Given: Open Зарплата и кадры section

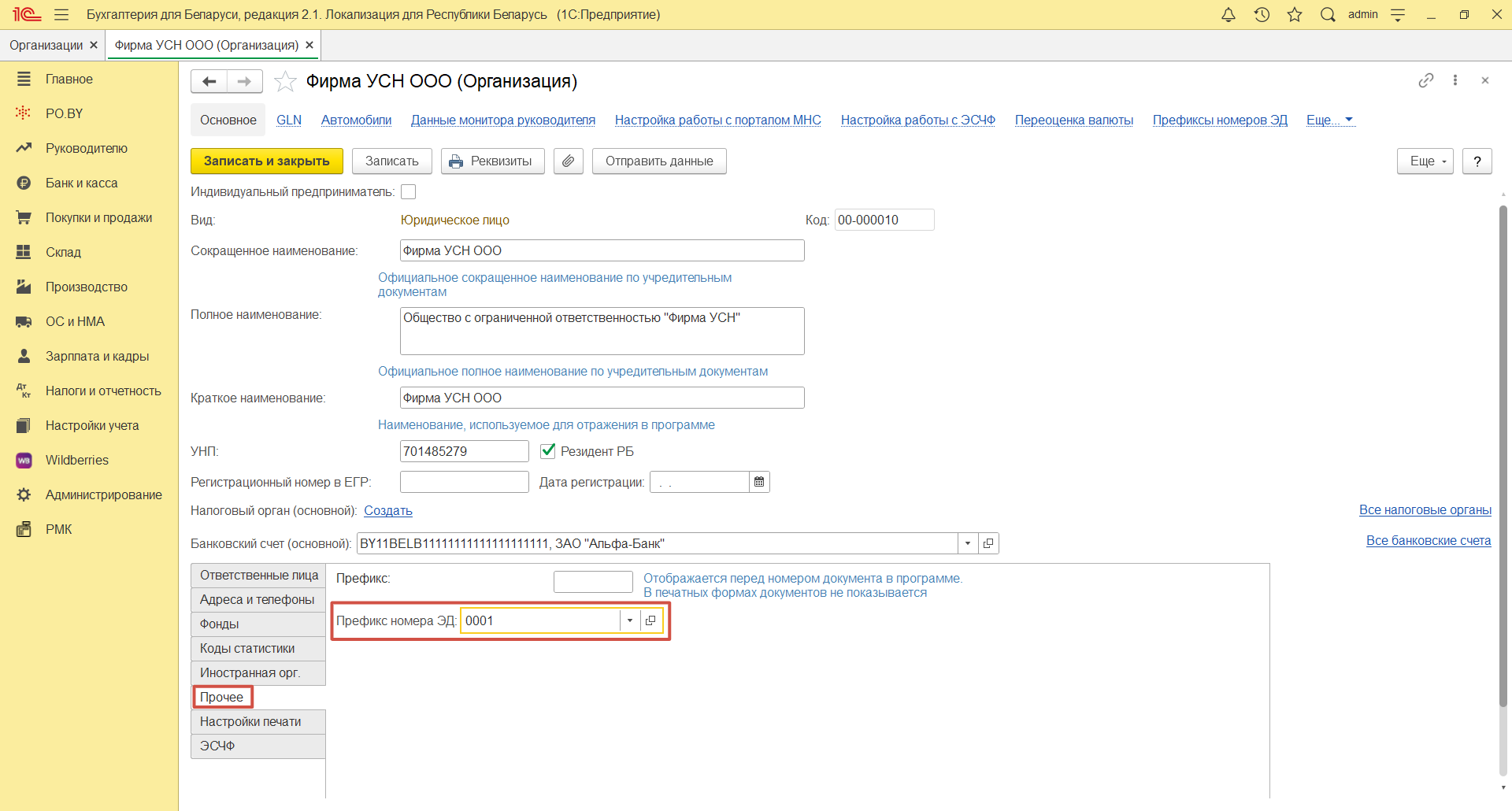Looking at the screenshot, I should pos(97,357).
